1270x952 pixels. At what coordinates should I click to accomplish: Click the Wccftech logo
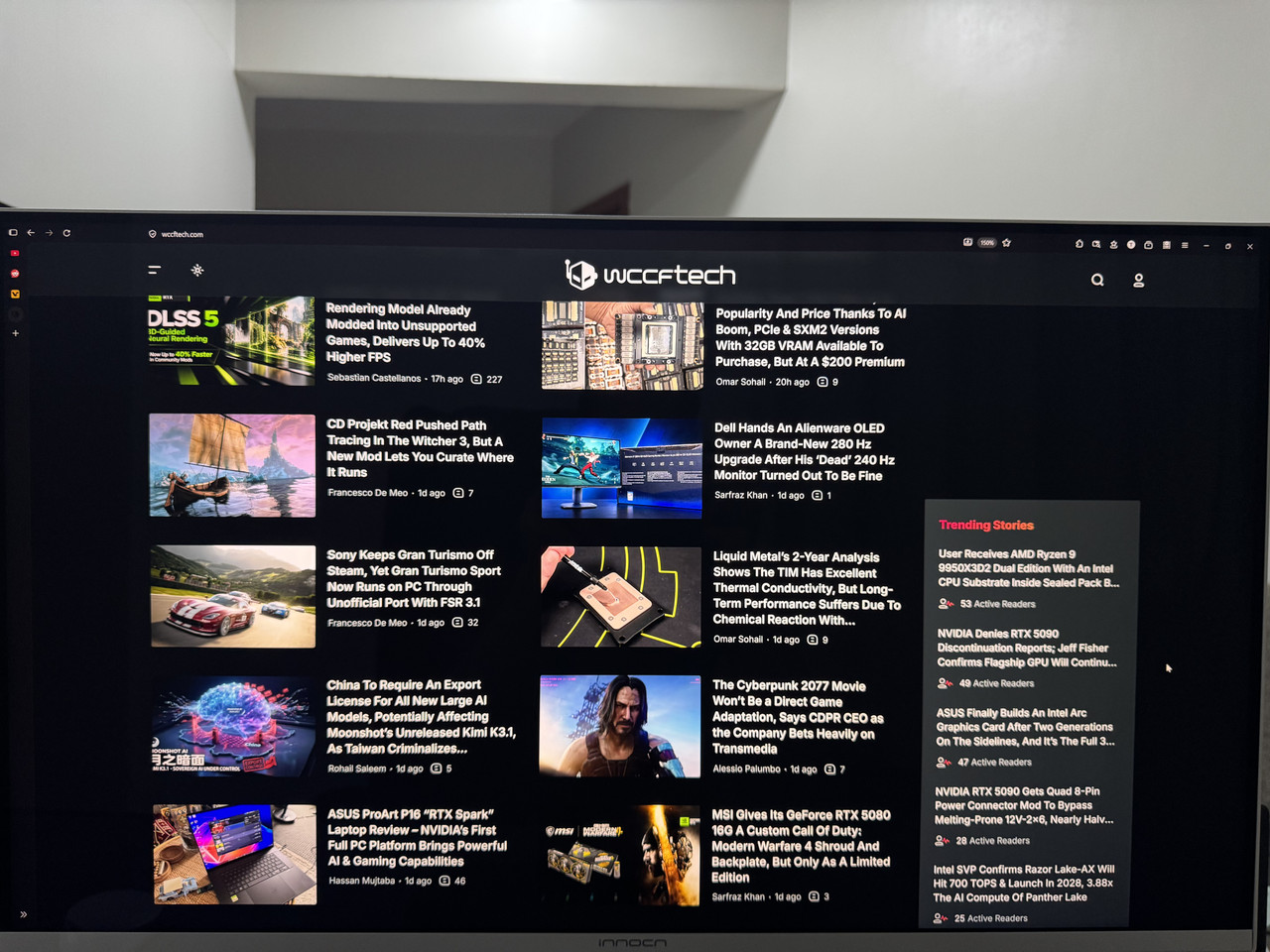coord(650,275)
